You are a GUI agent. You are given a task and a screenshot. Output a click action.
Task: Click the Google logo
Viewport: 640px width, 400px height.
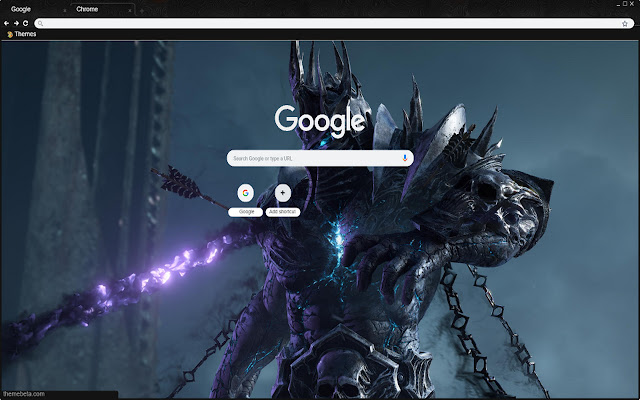(x=320, y=120)
